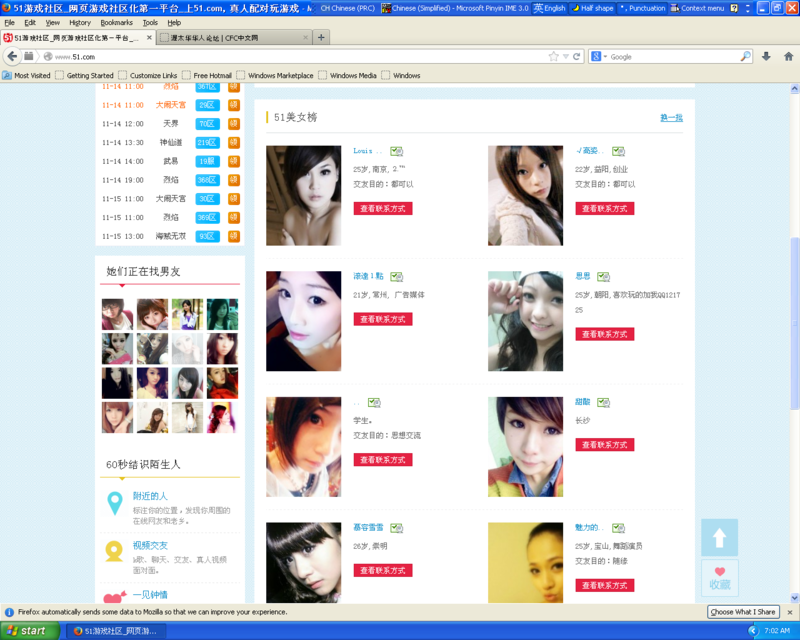The height and width of the screenshot is (640, 800).
Task: Click the 视频交友 webcam icon
Action: (115, 551)
